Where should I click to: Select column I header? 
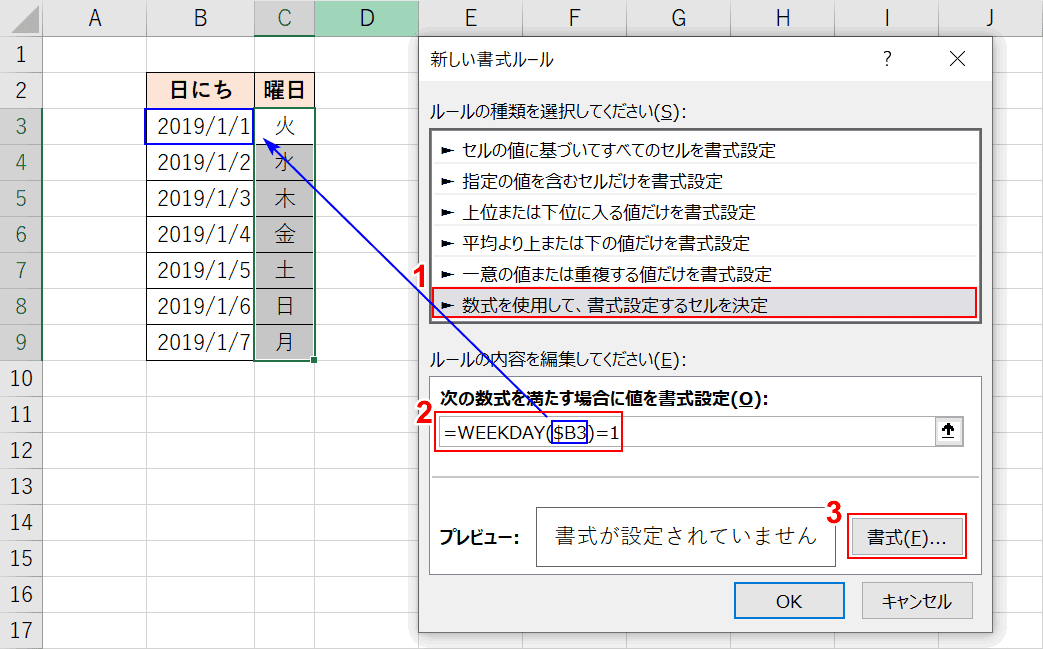point(887,18)
